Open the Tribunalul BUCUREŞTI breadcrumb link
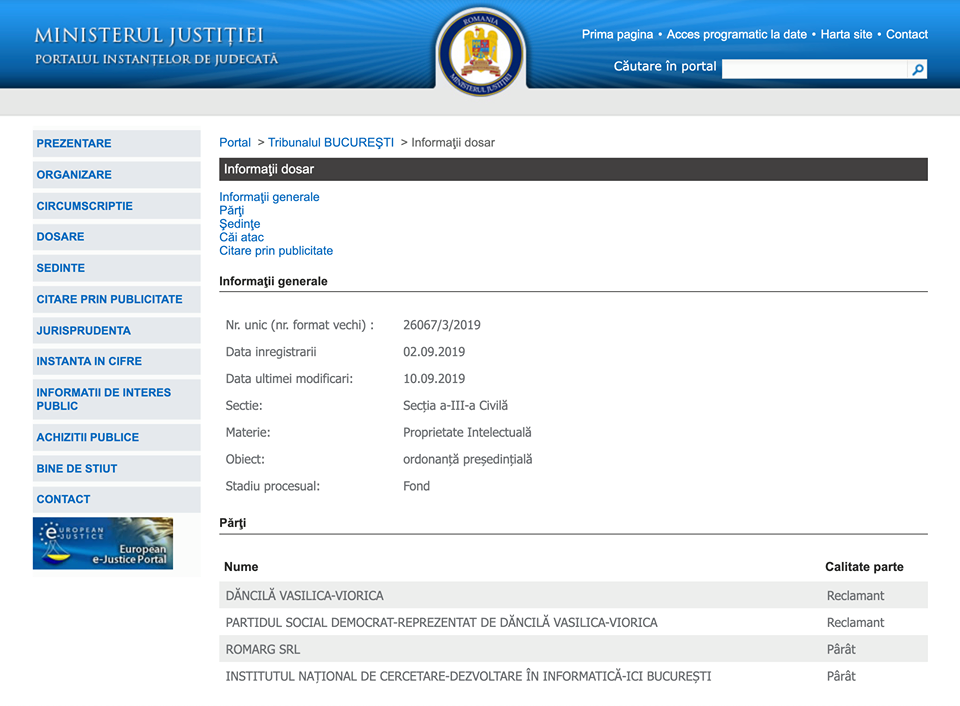The height and width of the screenshot is (706, 960). point(331,142)
